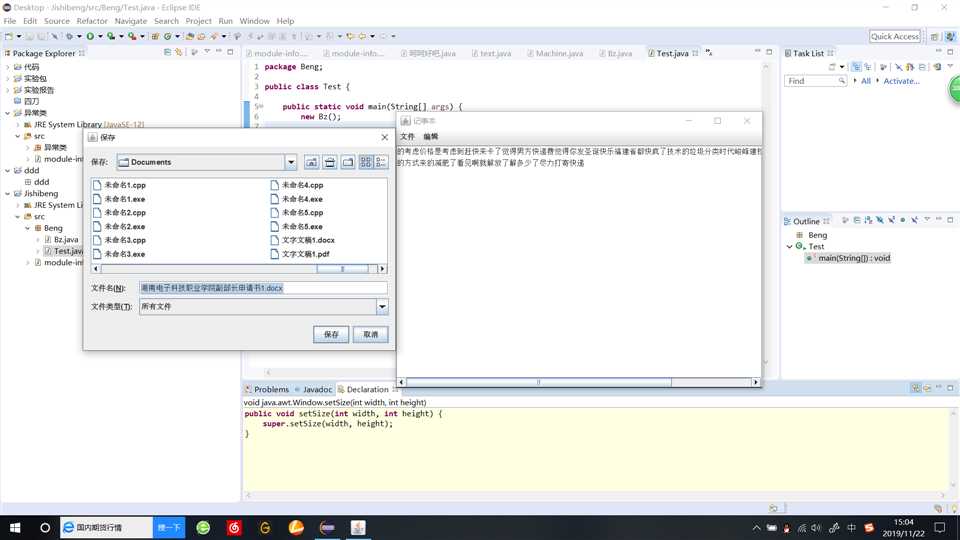Click the Debug bug toolbar icon
960x540 pixels.
tap(69, 36)
